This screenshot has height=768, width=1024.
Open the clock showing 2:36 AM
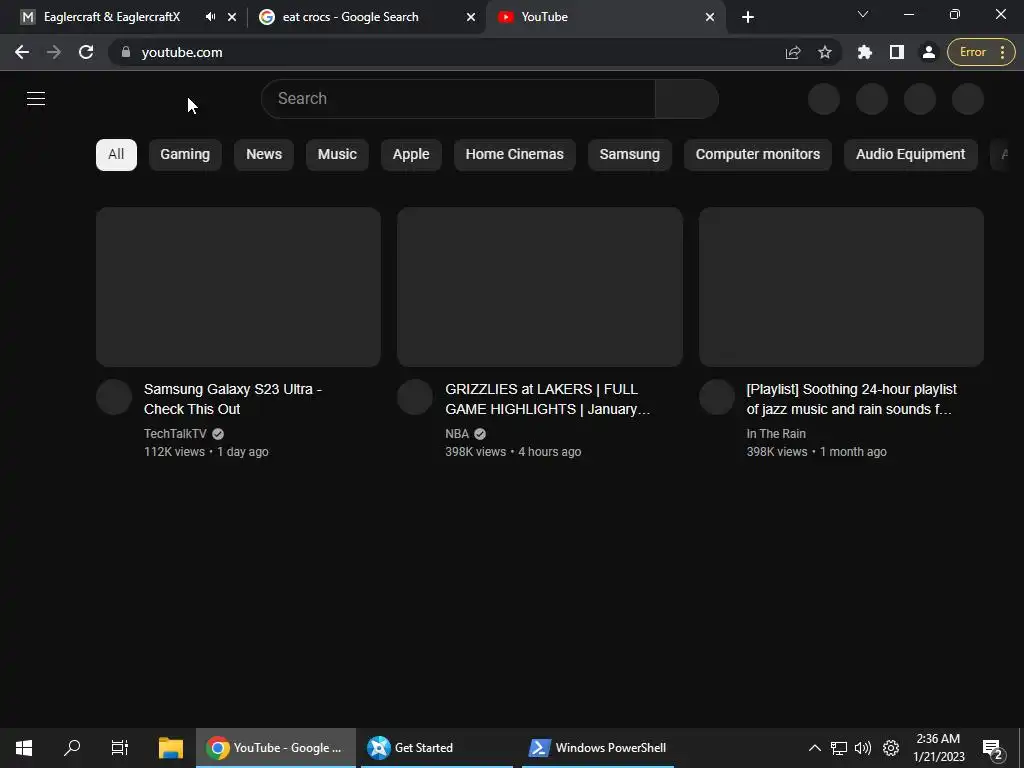click(x=938, y=748)
